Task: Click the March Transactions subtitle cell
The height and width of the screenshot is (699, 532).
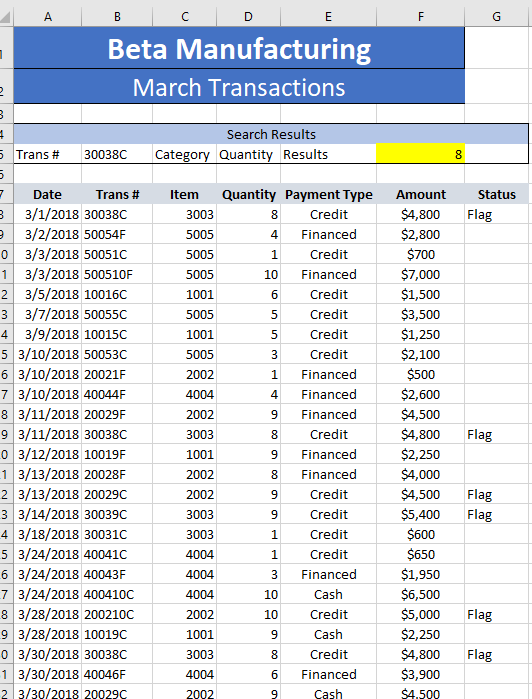Action: 239,86
